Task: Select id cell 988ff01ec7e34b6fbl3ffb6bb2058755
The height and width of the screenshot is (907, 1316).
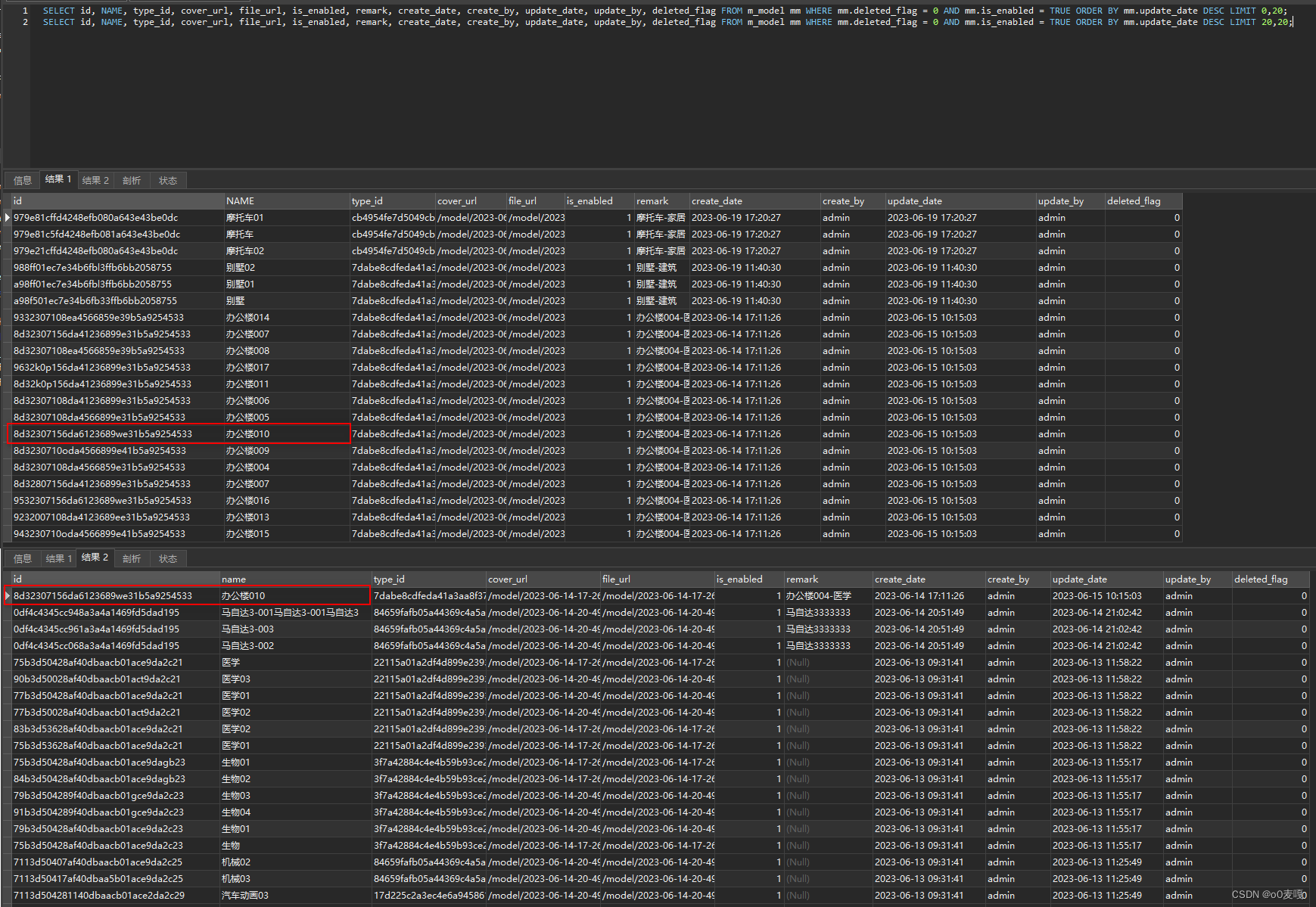Action: point(118,268)
